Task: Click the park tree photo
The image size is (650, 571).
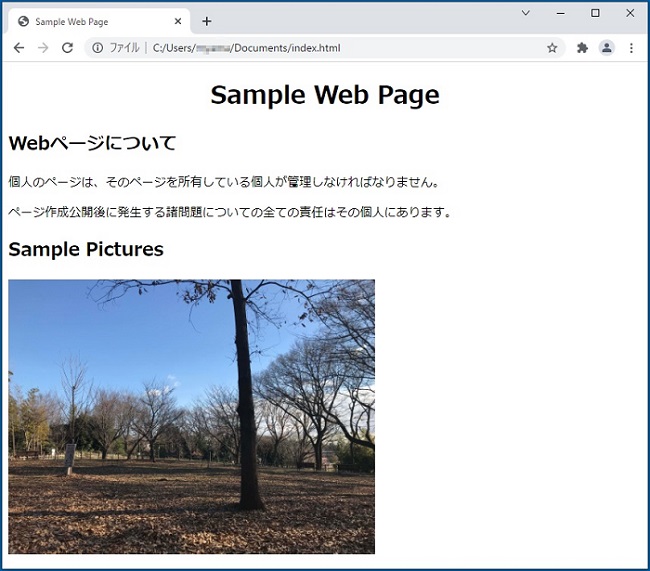Action: (x=191, y=416)
